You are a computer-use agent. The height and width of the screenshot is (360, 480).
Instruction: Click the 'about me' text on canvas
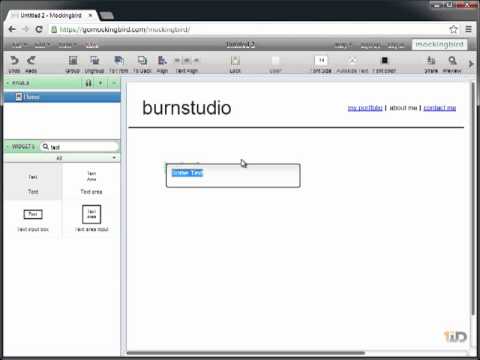click(x=403, y=108)
